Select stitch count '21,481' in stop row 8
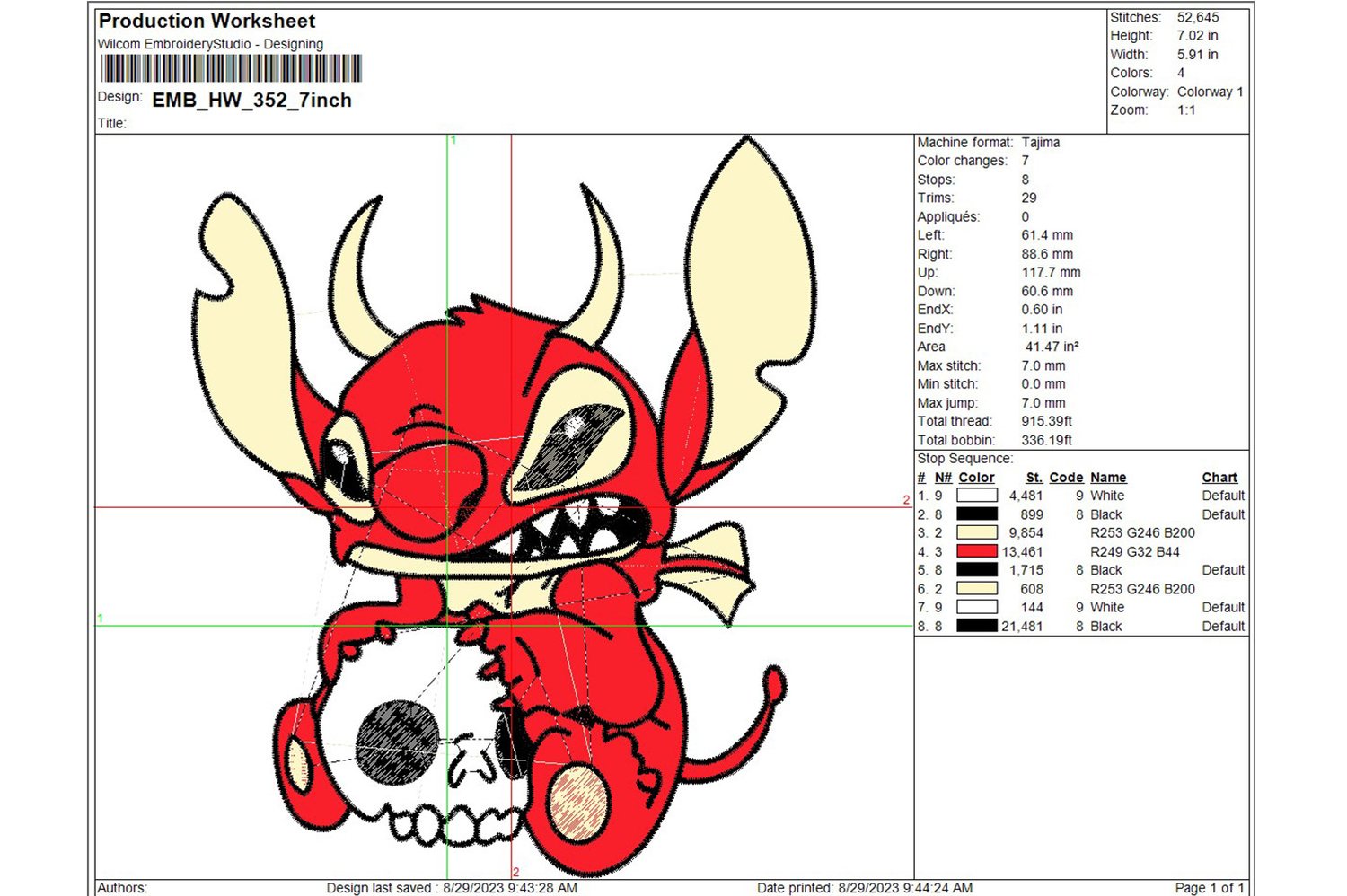This screenshot has width=1347, height=896. [x=1023, y=626]
